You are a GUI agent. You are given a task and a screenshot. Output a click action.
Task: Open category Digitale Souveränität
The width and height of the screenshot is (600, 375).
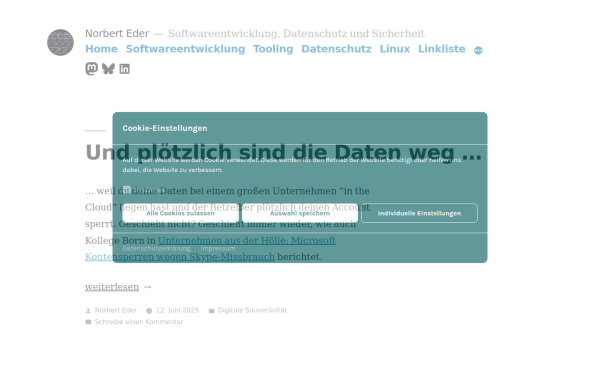253,310
